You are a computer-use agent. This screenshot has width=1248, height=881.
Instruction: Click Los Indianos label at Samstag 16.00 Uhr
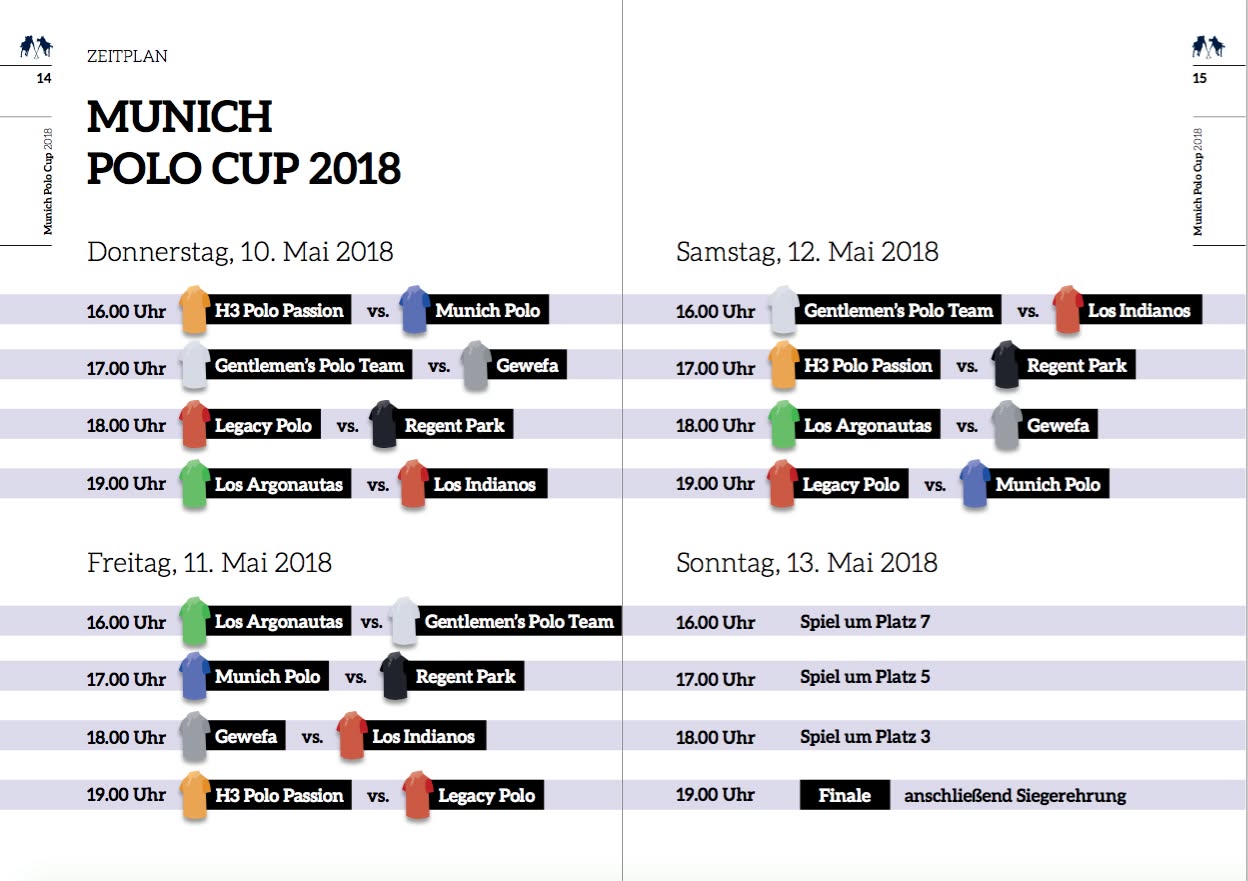tap(1139, 311)
